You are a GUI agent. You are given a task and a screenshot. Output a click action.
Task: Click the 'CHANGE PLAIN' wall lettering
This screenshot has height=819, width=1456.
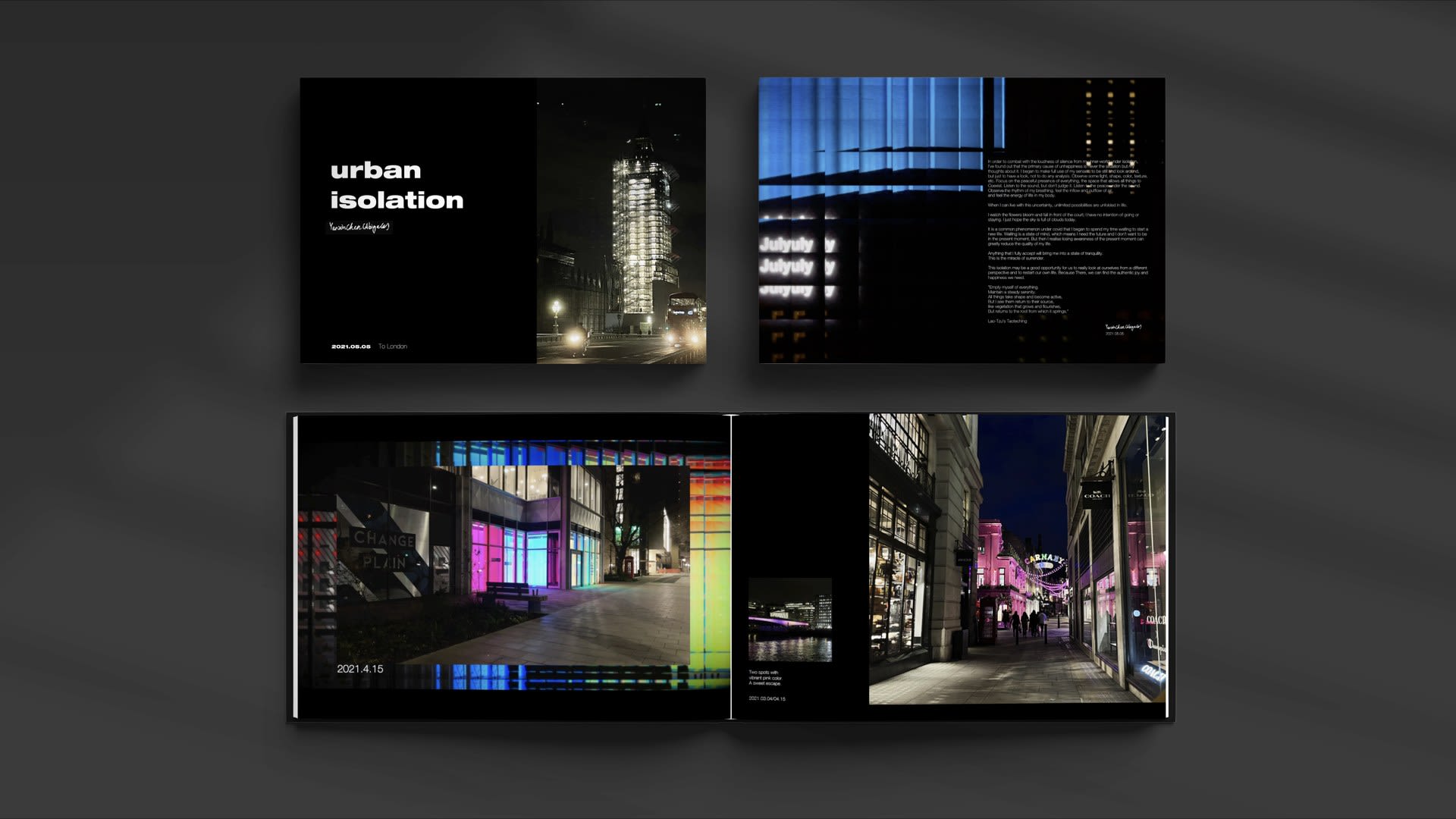(x=384, y=551)
